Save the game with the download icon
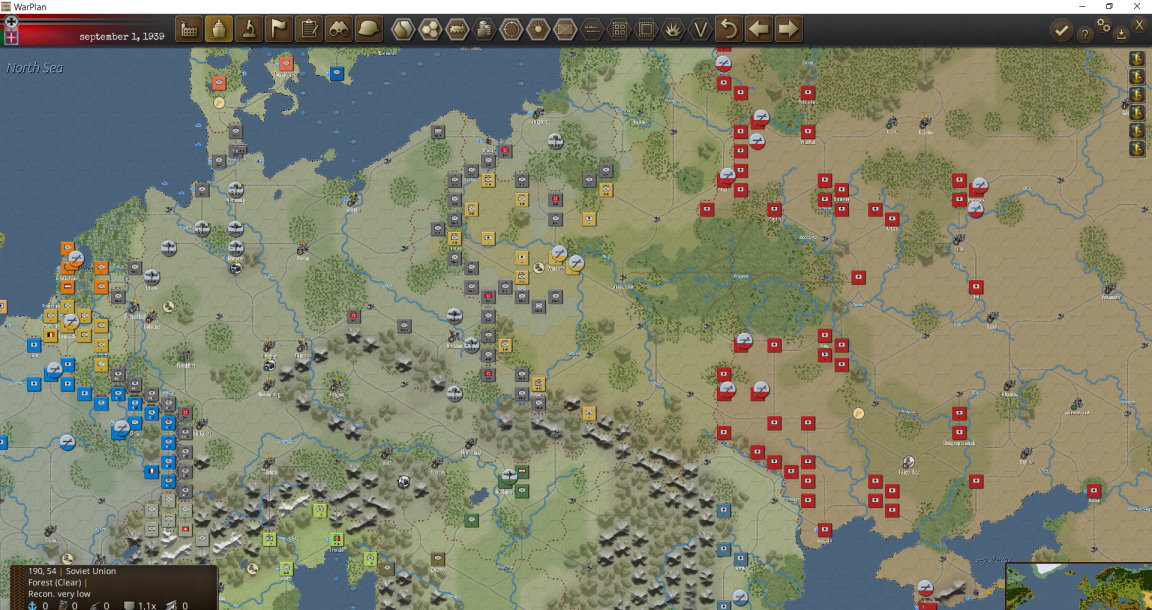This screenshot has width=1152, height=610. pyautogui.click(x=1121, y=33)
